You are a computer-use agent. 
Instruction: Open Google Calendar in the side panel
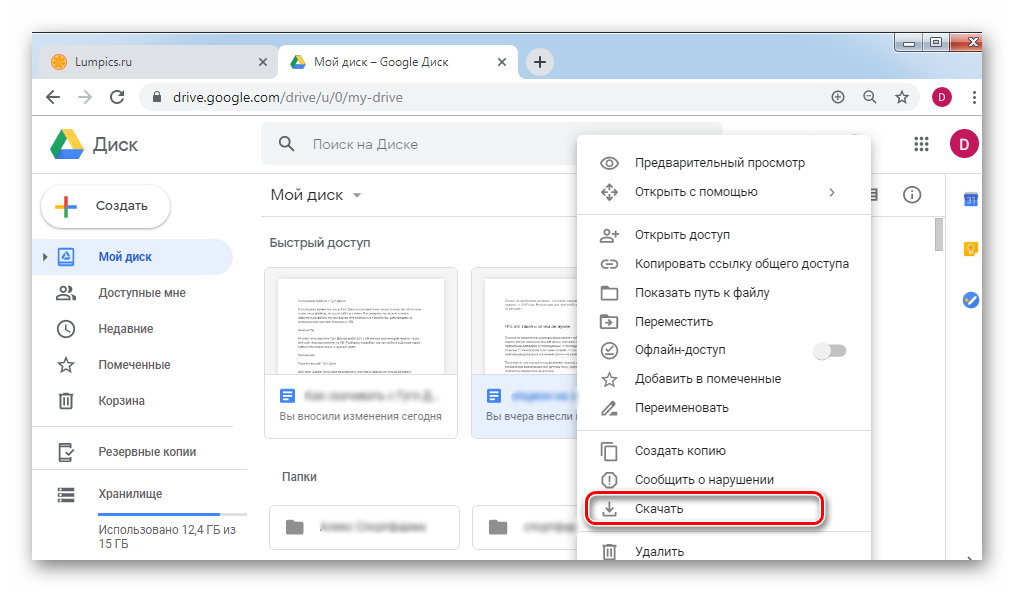click(x=969, y=199)
